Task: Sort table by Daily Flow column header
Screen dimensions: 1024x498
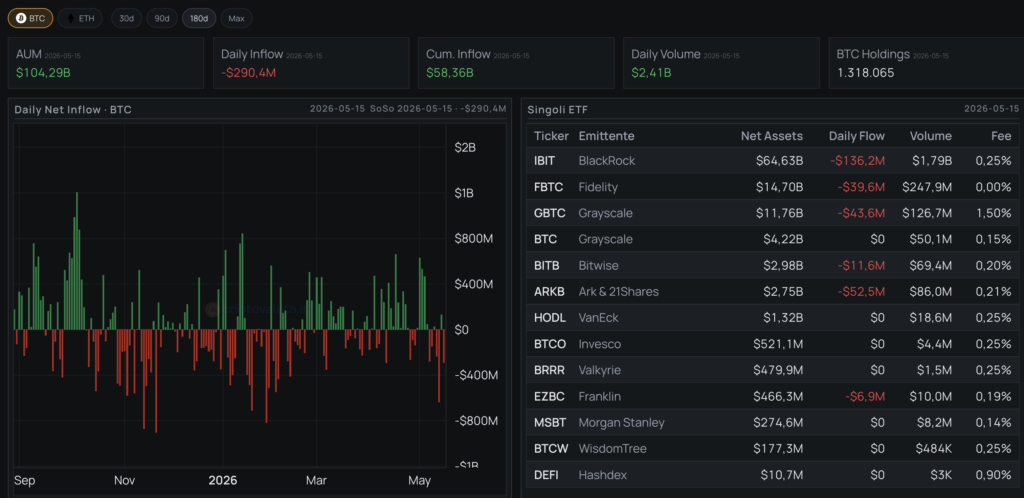Action: tap(857, 136)
